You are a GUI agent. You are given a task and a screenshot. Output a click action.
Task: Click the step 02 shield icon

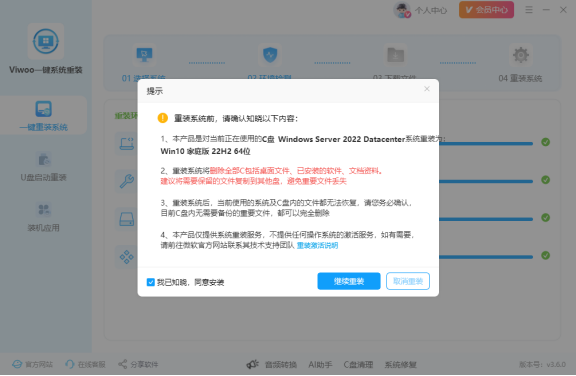point(270,55)
